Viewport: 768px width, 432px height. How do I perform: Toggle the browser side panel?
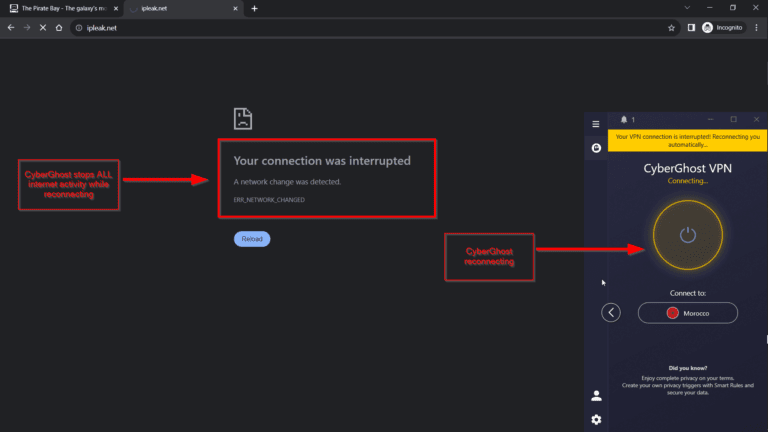(x=691, y=27)
